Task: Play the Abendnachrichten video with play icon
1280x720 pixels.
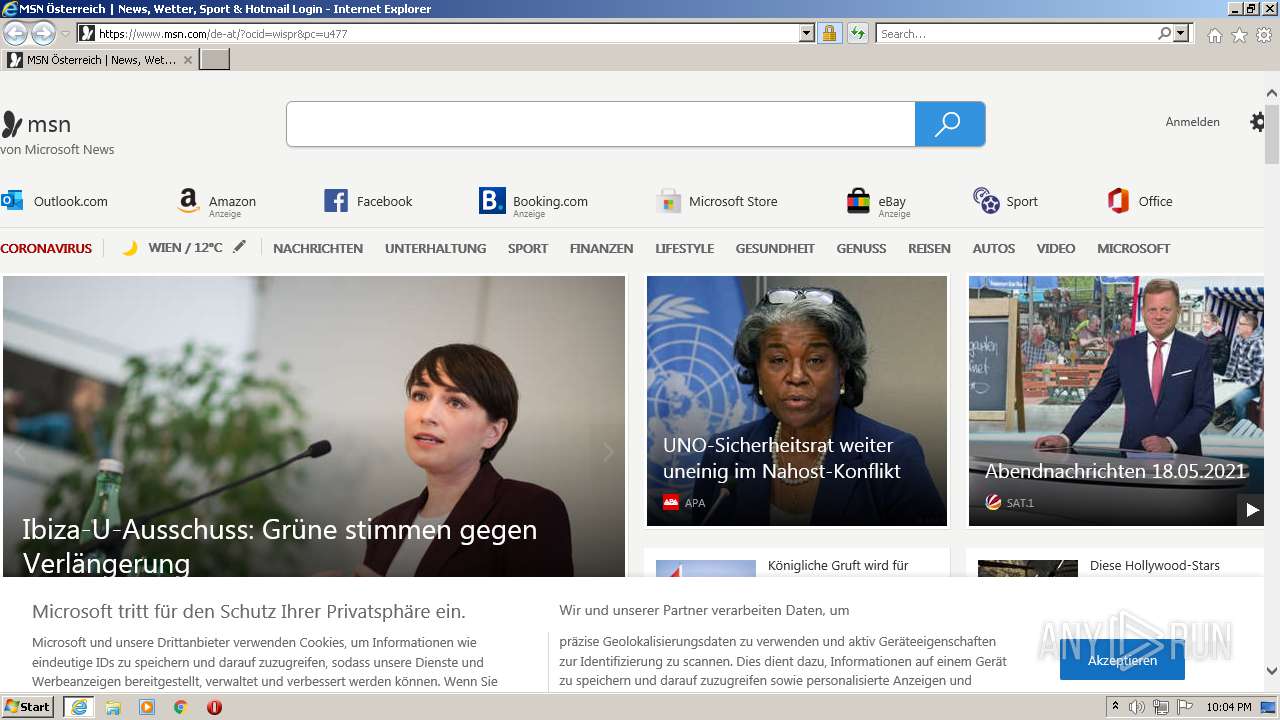Action: [x=1252, y=510]
